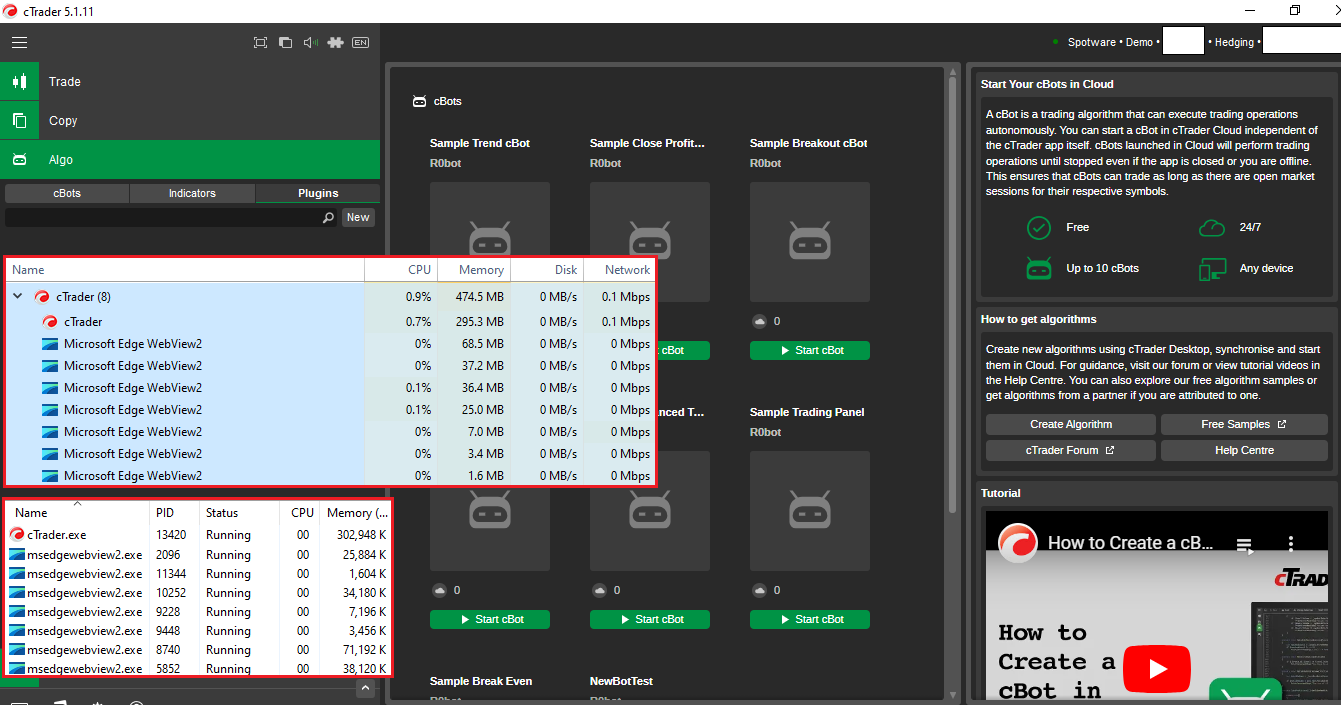Click the NewBotTest name
The width and height of the screenshot is (1341, 705).
[621, 681]
